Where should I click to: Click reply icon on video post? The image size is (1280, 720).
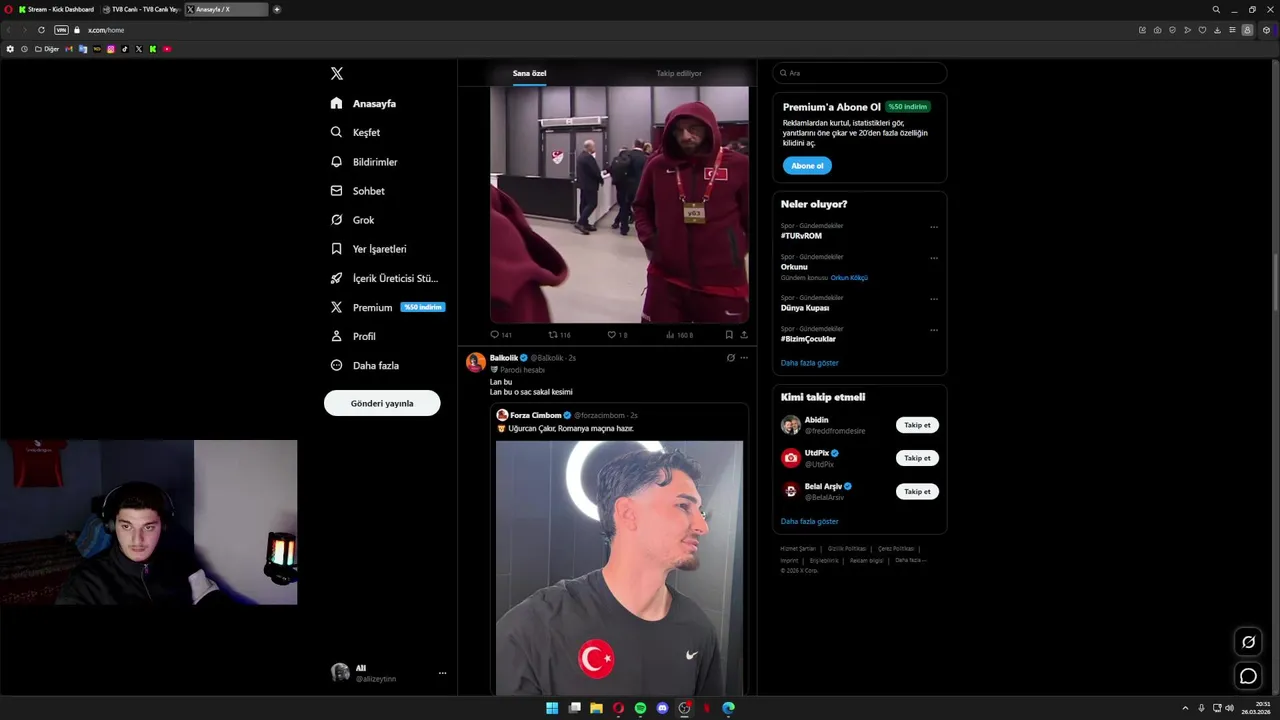click(494, 335)
